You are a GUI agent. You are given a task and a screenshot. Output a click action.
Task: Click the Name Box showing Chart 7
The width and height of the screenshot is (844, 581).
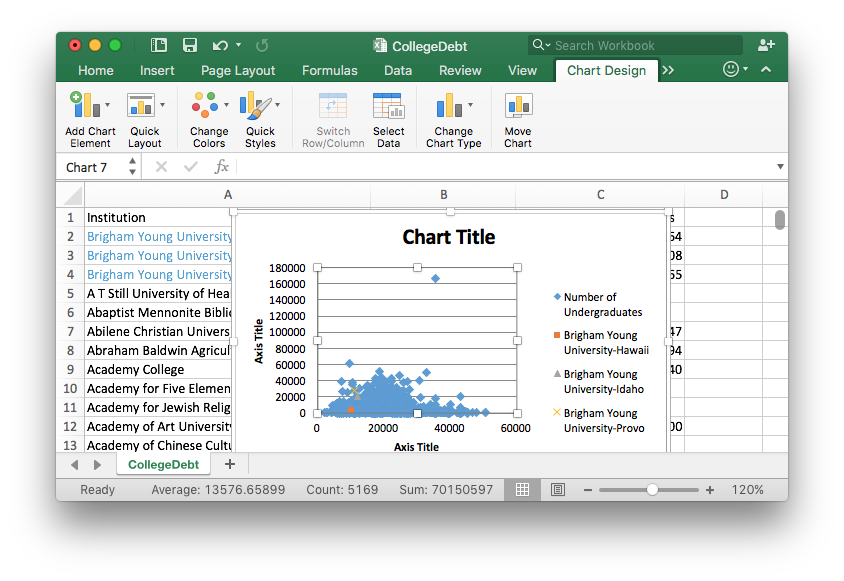(93, 167)
